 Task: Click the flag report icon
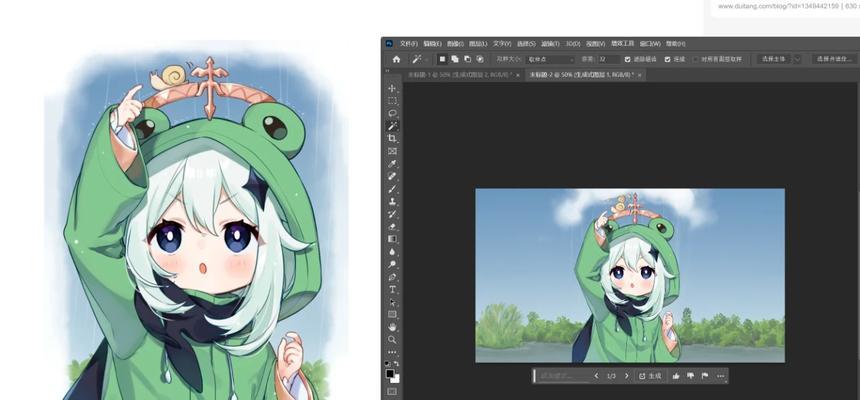pyautogui.click(x=705, y=376)
